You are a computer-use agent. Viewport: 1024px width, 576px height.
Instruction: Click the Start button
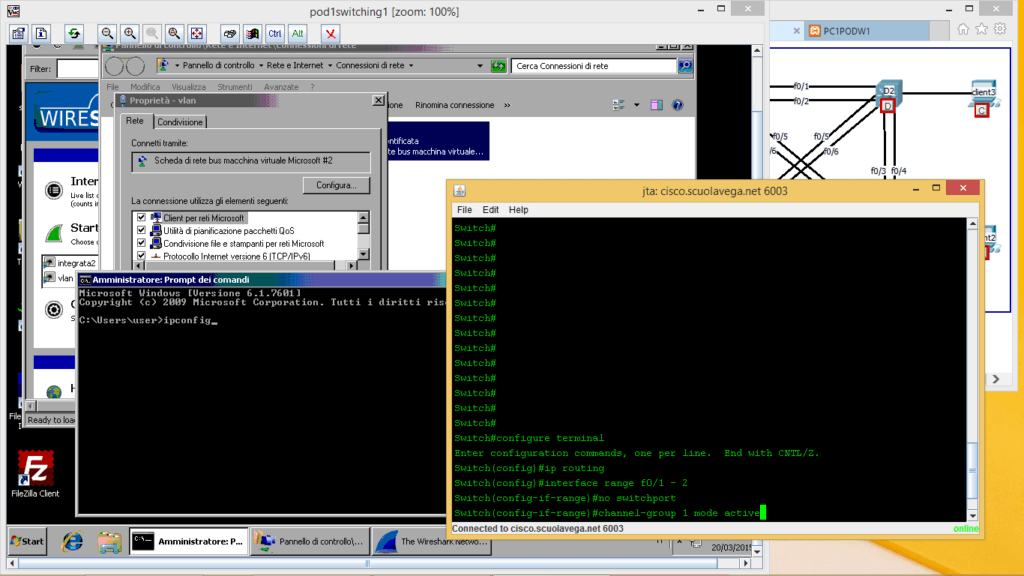tap(27, 541)
